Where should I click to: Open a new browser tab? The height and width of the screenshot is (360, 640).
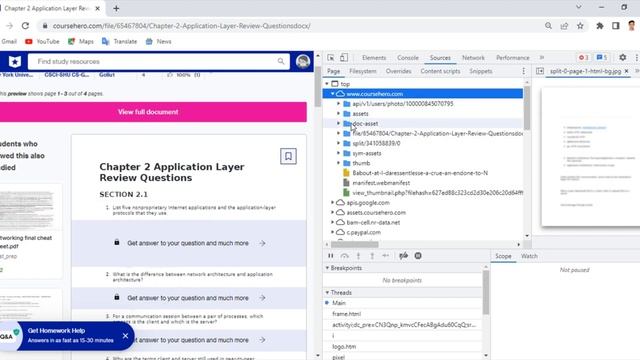[116, 8]
